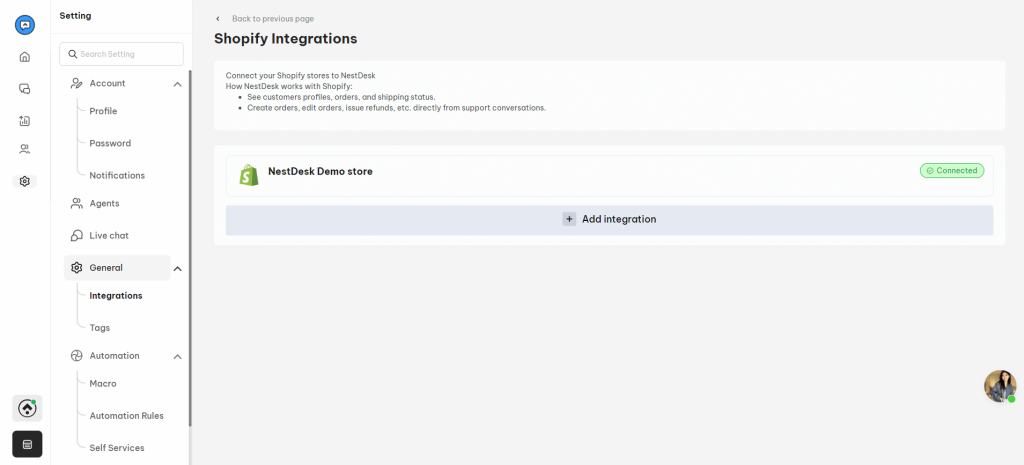Collapse the Account section chevron
The width and height of the screenshot is (1024, 465).
pyautogui.click(x=177, y=84)
